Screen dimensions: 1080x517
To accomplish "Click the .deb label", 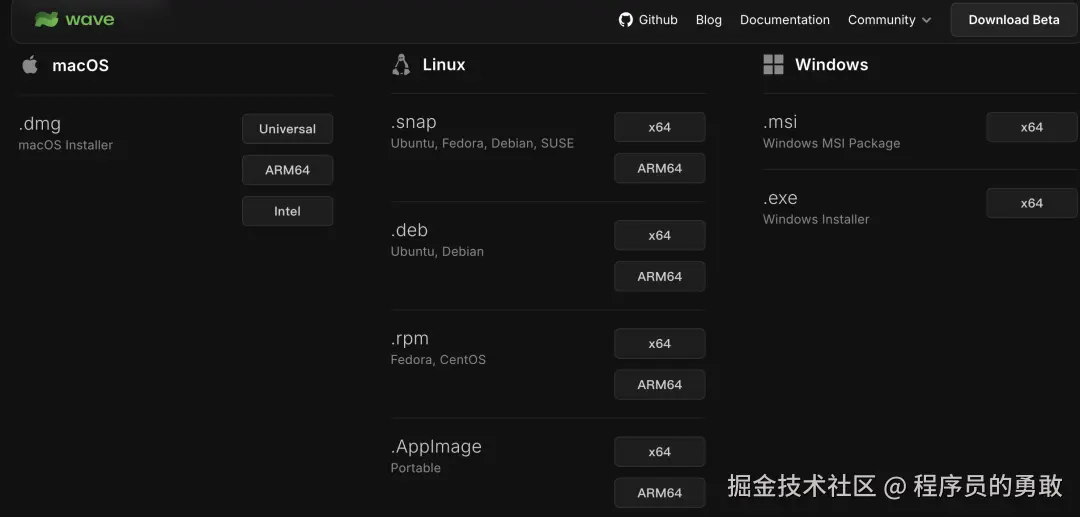I will pos(409,230).
